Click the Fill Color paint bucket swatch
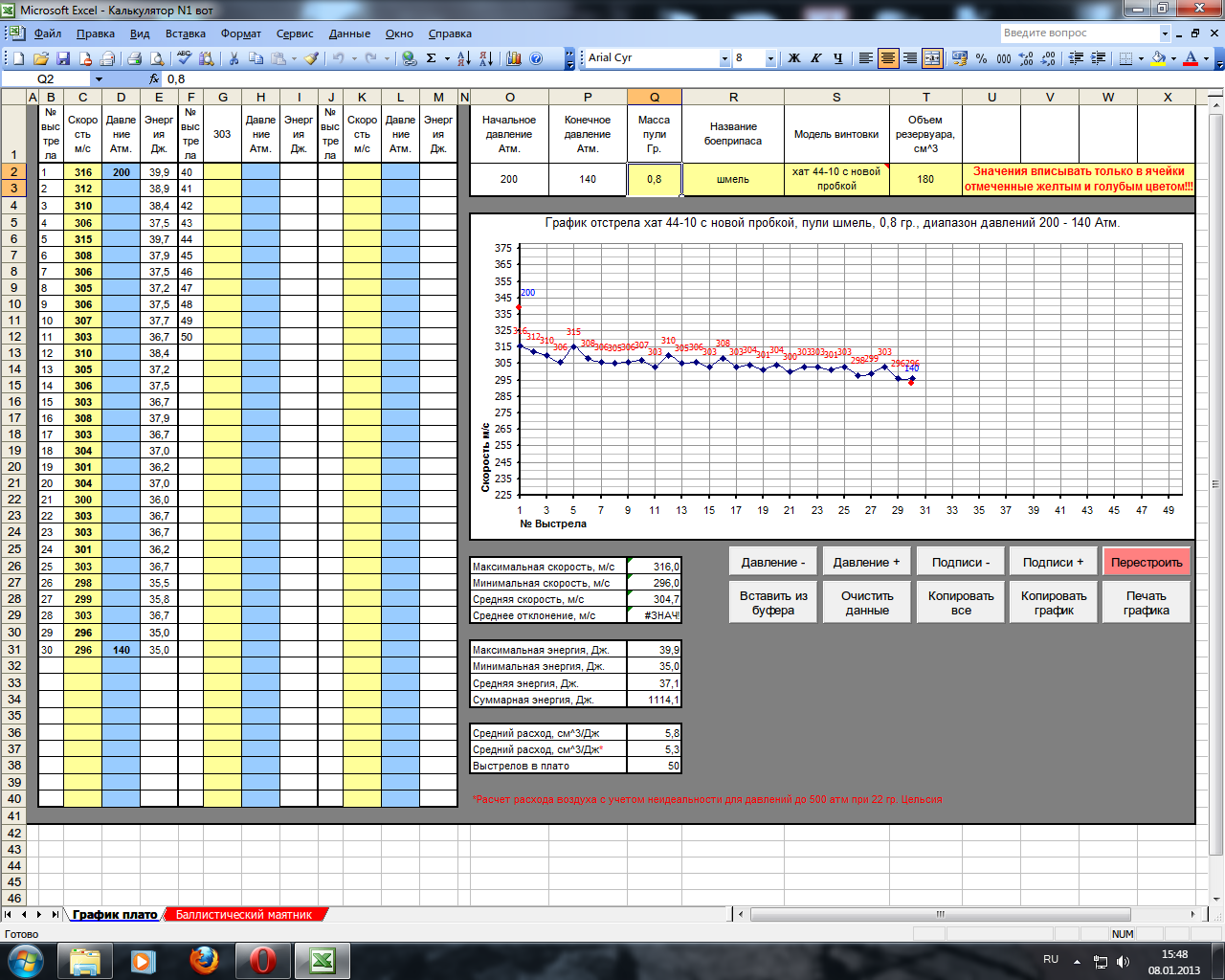The height and width of the screenshot is (980, 1225). tap(1158, 58)
